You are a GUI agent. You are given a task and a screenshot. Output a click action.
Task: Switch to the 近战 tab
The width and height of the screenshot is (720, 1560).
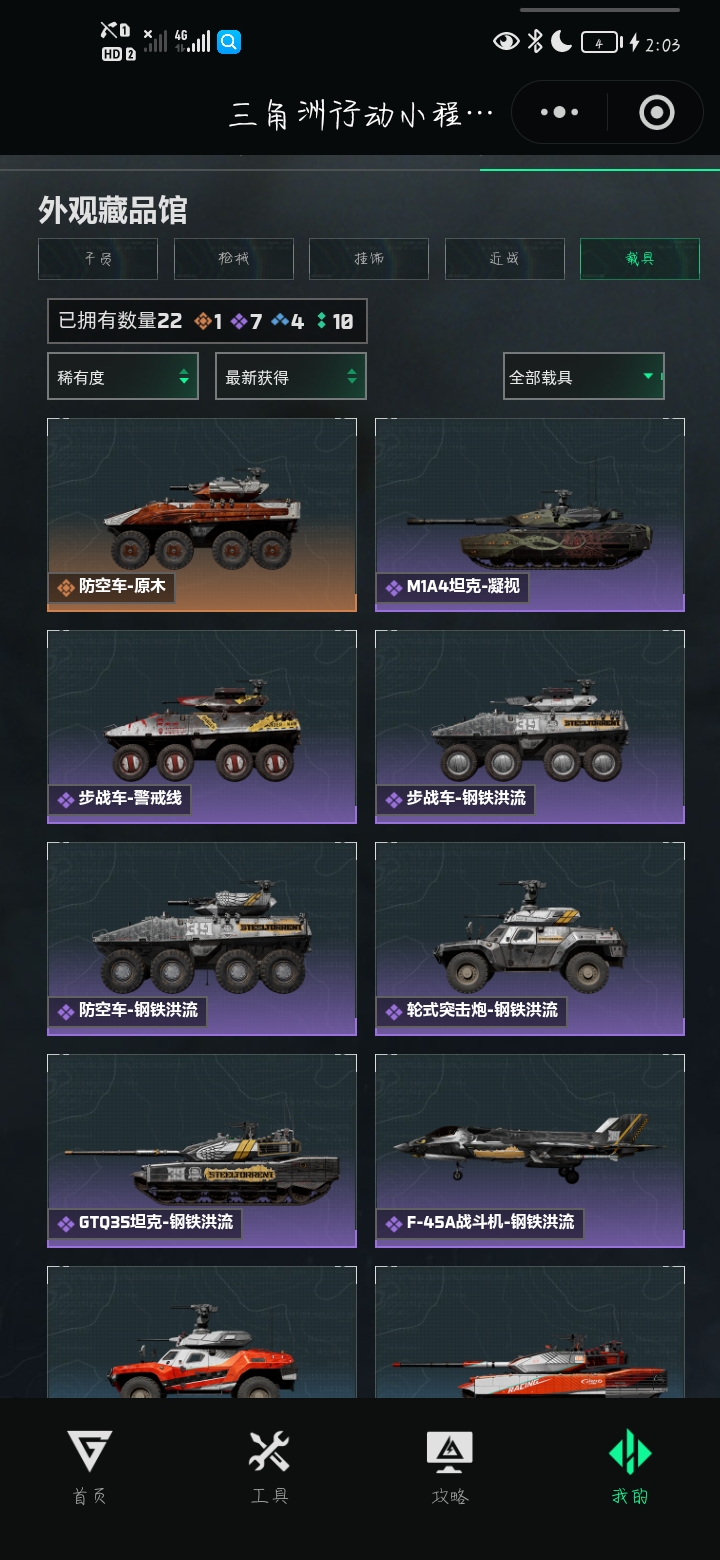pos(505,259)
